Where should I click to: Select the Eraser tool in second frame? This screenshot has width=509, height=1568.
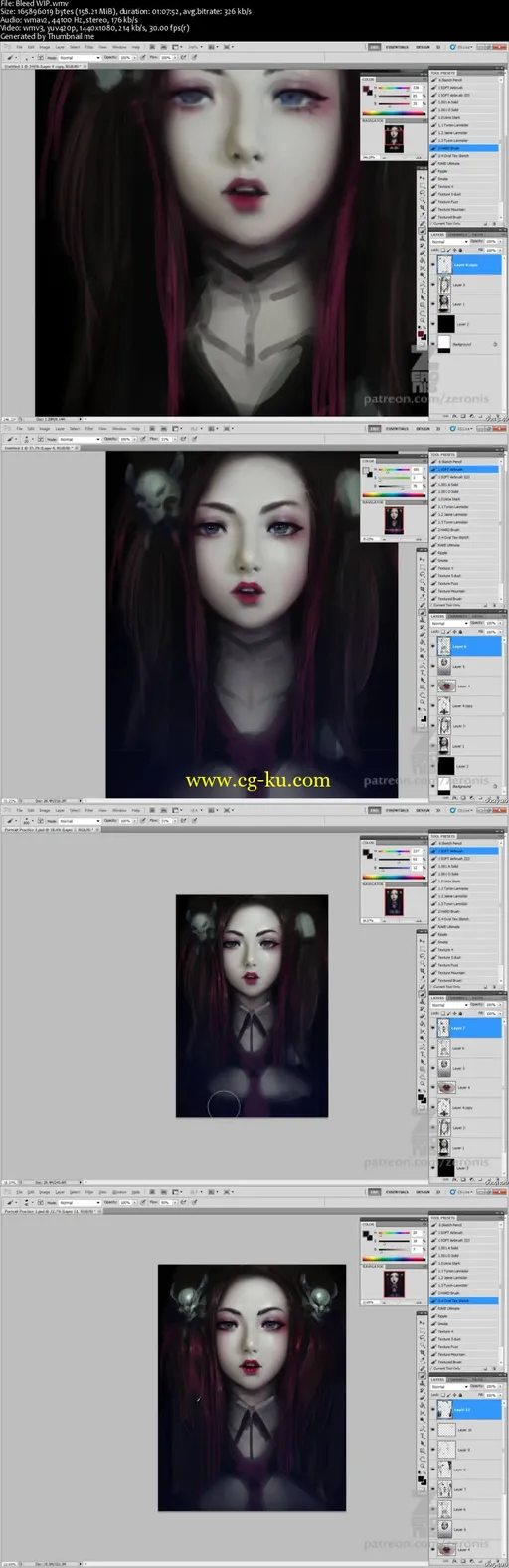422,634
